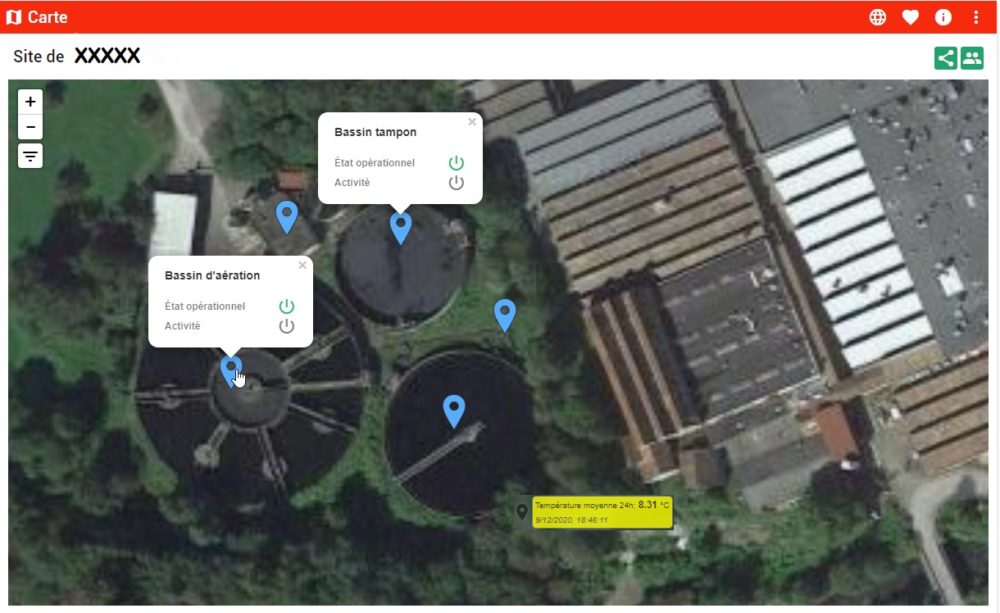1000x613 pixels.
Task: Toggle Activité power icon in Bassin tampon
Action: click(456, 182)
